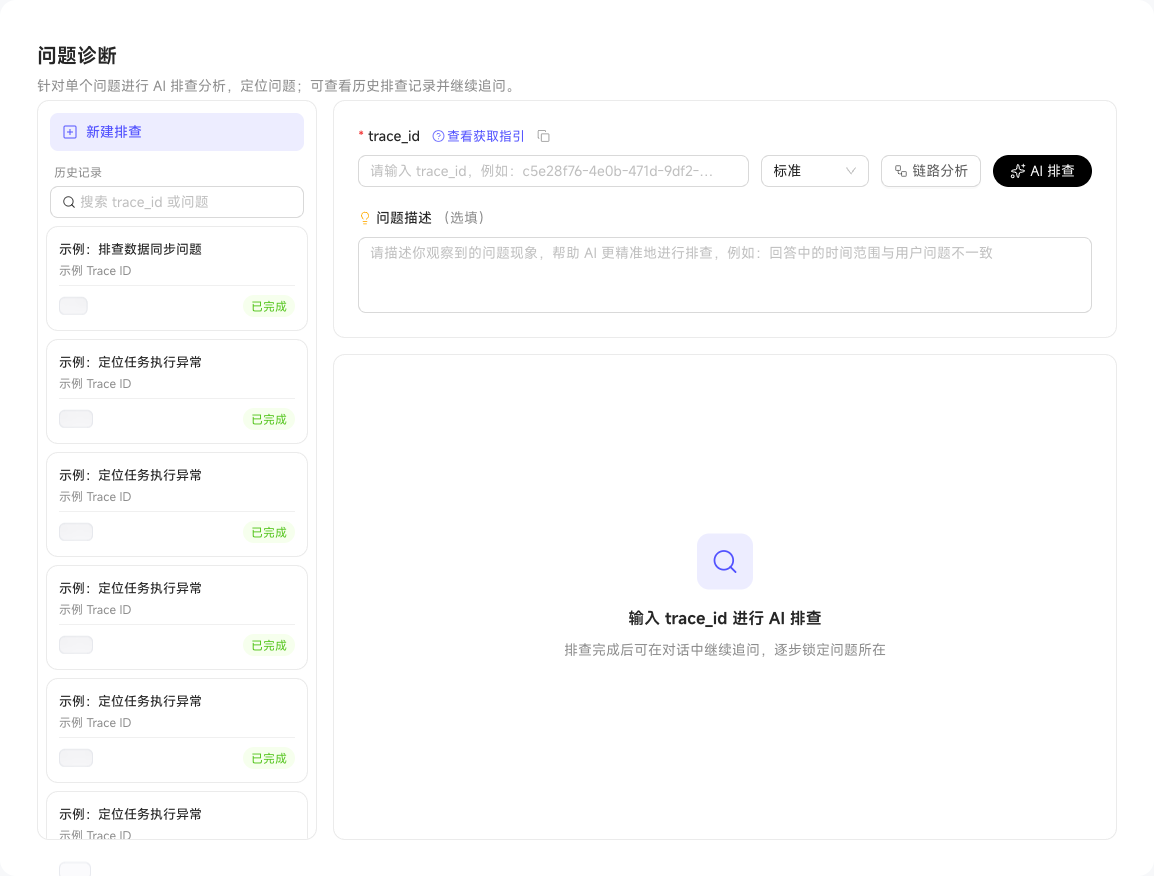Open the 查看获取指引 link text

tap(486, 136)
